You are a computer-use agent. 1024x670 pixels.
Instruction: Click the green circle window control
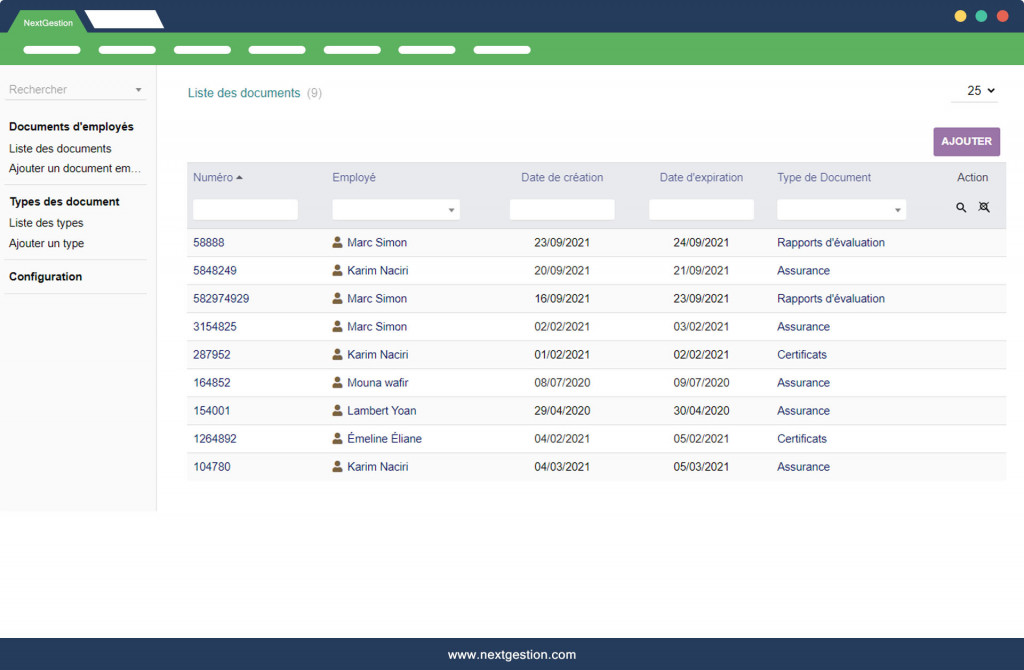tap(981, 16)
